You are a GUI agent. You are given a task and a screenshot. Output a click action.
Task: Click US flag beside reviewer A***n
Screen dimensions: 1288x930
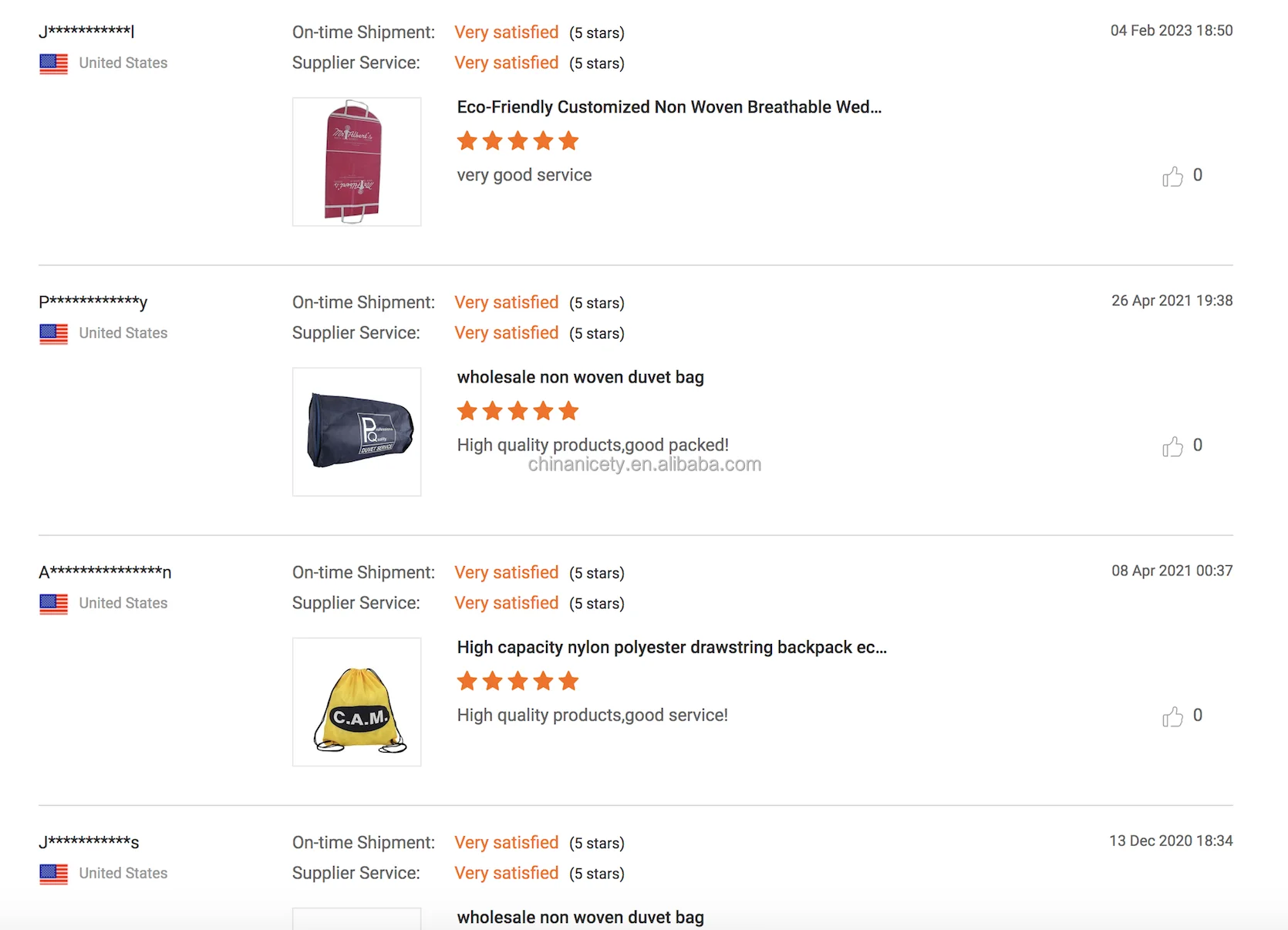[x=54, y=603]
